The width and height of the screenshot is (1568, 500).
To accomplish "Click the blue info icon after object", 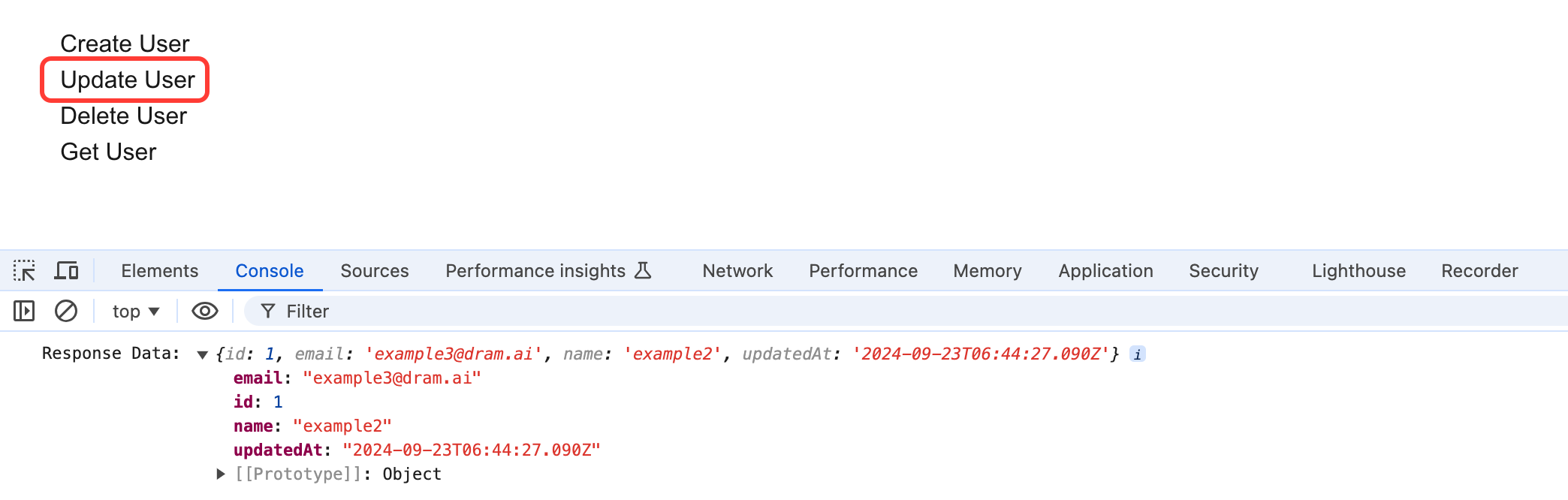I will point(1138,354).
